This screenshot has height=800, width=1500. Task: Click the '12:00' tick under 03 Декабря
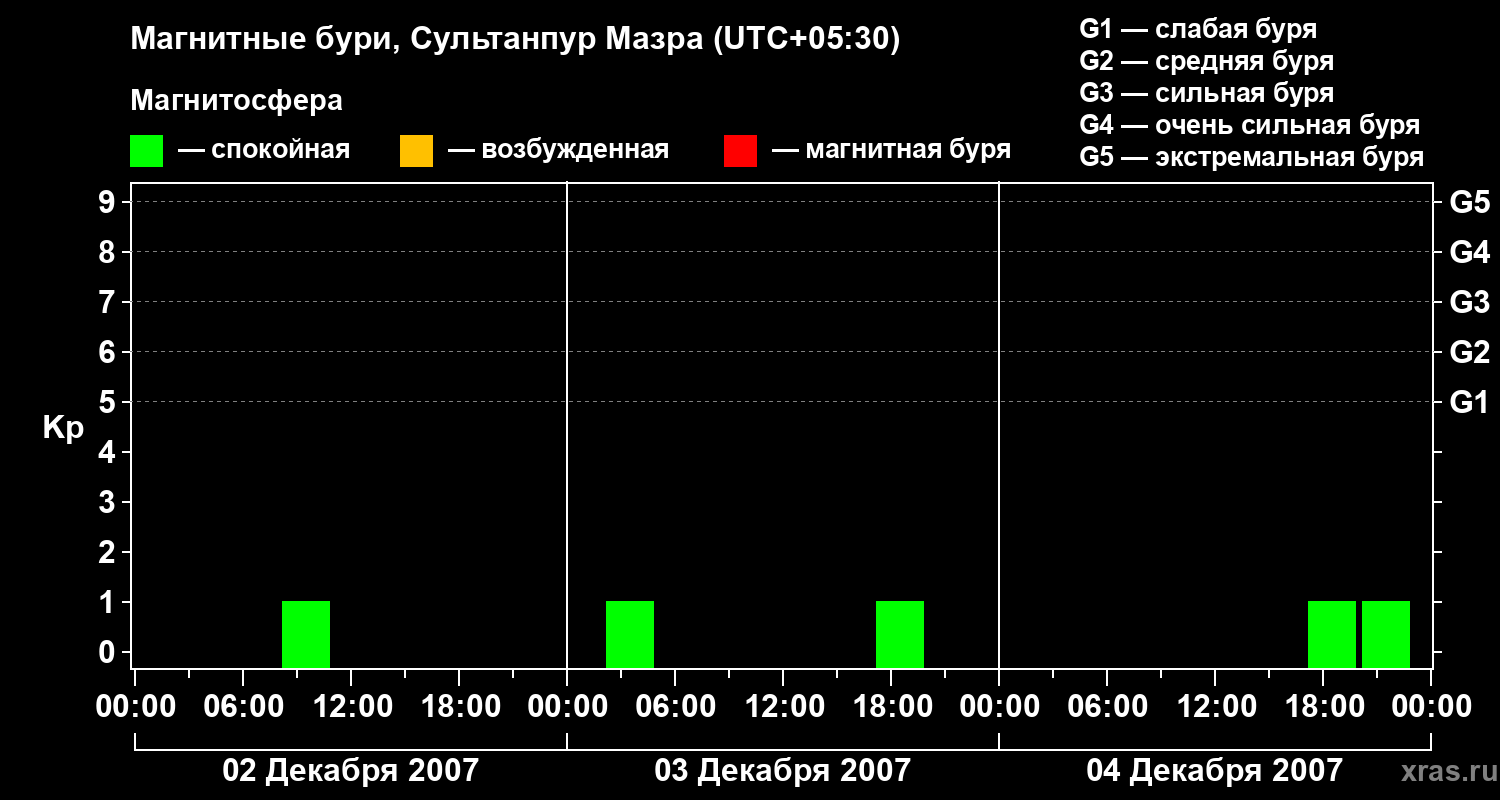783,707
